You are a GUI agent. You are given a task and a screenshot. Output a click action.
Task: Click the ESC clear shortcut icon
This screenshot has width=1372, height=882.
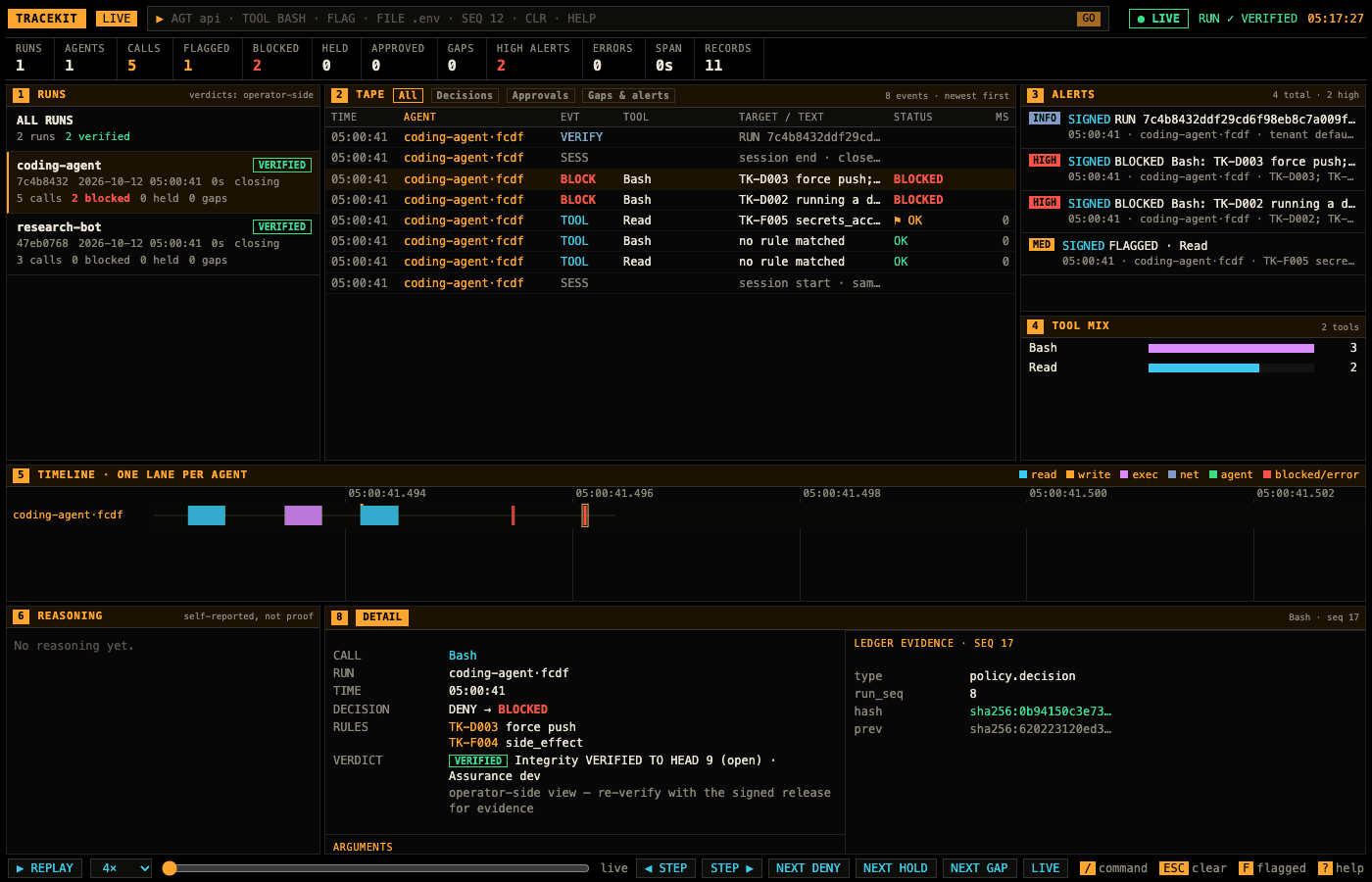pyautogui.click(x=1174, y=868)
